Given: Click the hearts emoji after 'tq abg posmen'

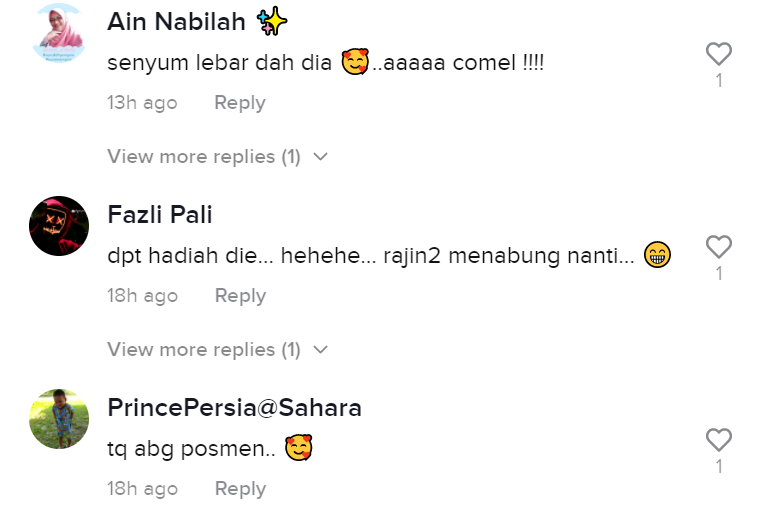Looking at the screenshot, I should pos(299,448).
